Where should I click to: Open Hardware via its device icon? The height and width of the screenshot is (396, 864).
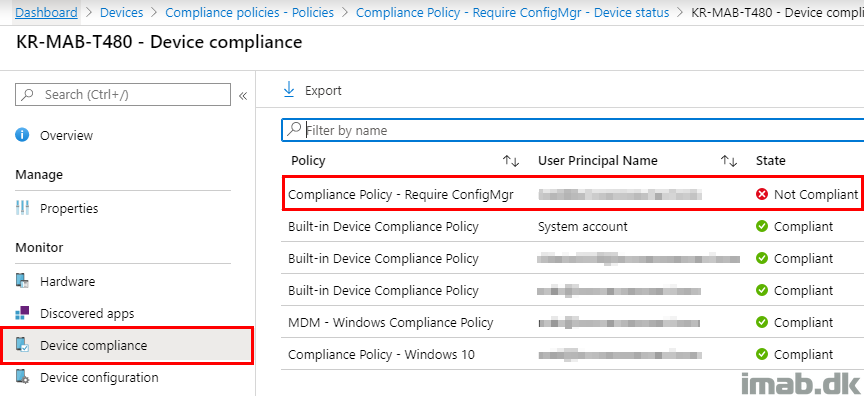[x=22, y=281]
